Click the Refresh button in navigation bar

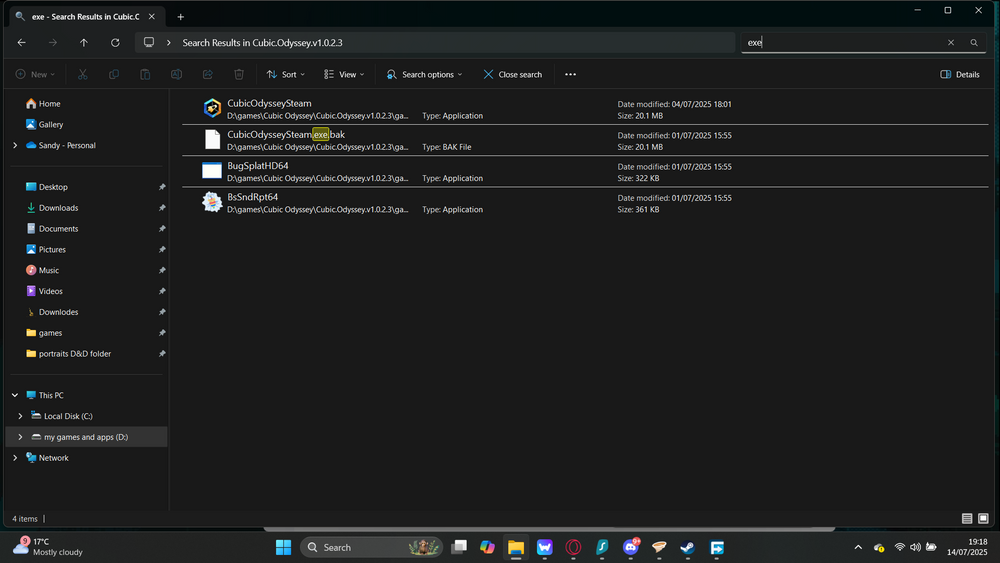tap(115, 43)
